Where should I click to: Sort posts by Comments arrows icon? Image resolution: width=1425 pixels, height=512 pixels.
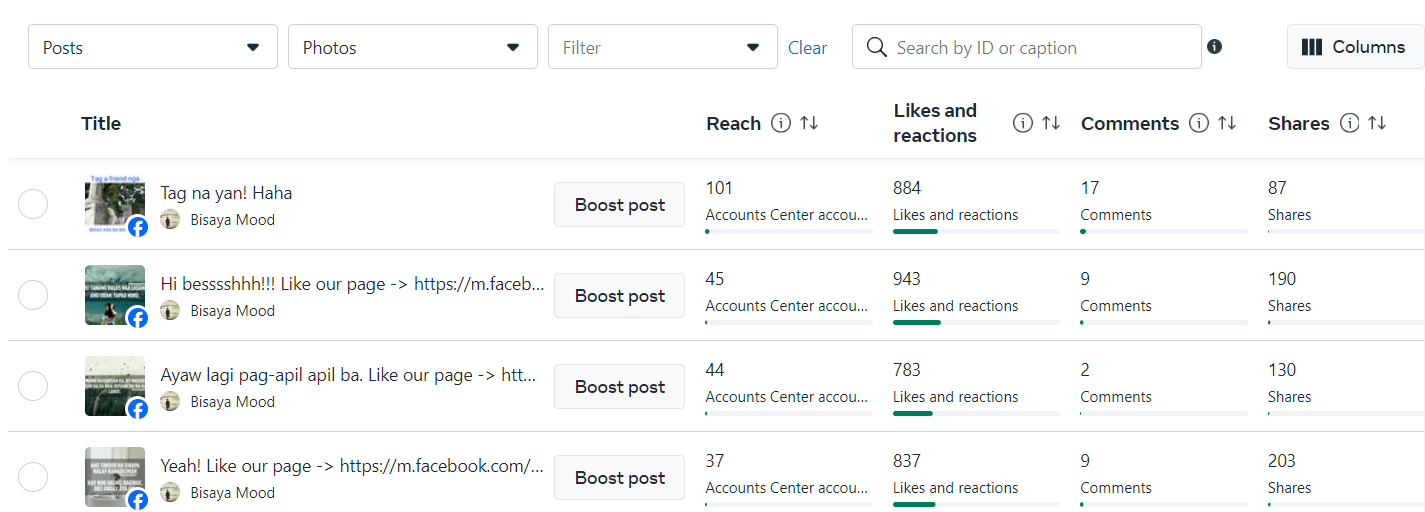[1227, 123]
